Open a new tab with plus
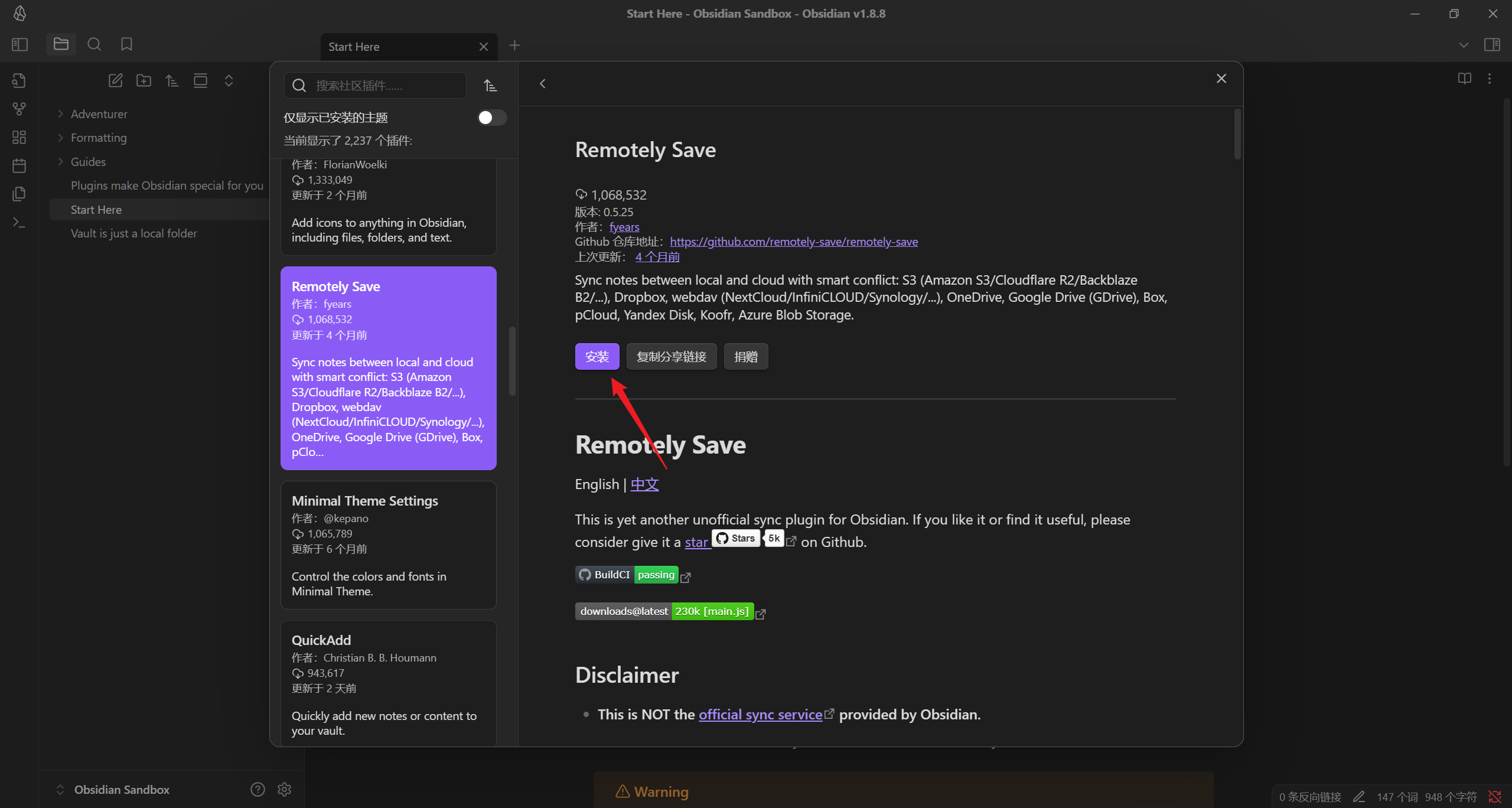Image resolution: width=1512 pixels, height=808 pixels. (x=514, y=45)
